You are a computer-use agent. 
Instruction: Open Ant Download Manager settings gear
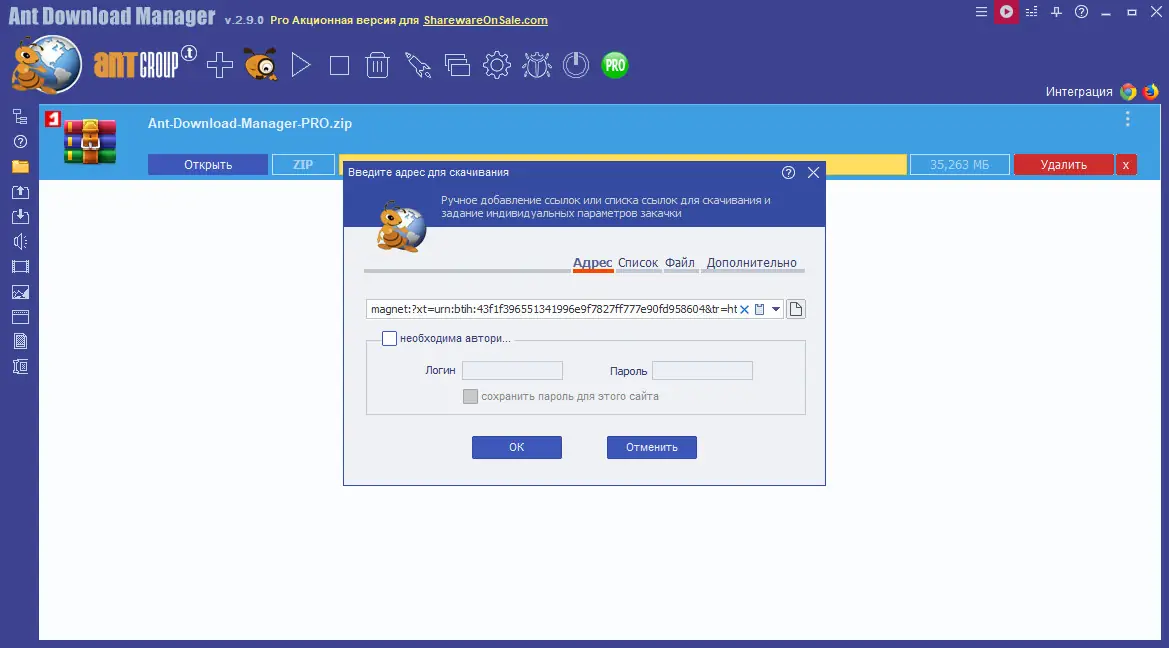tap(496, 64)
